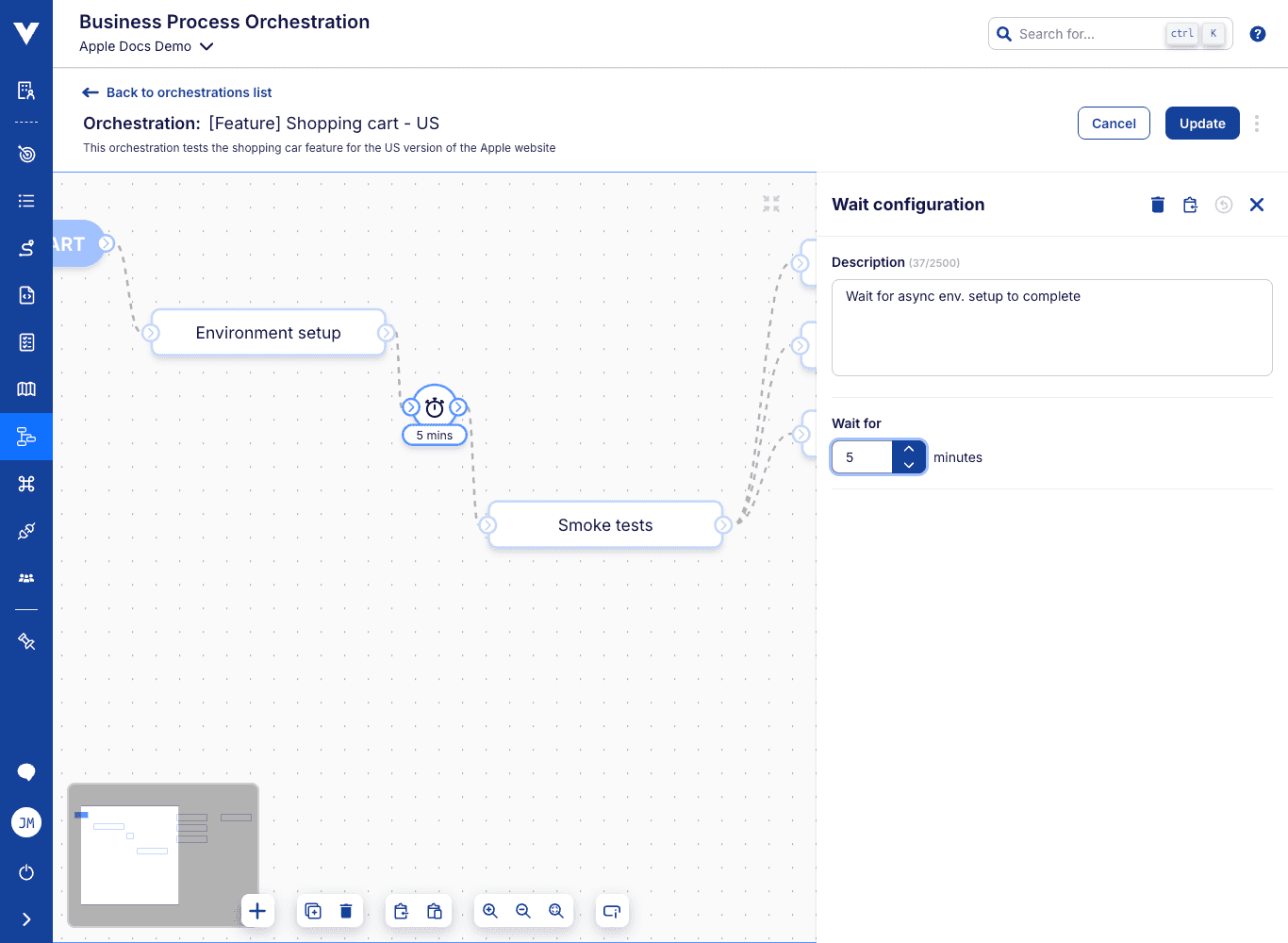The height and width of the screenshot is (943, 1288).
Task: Click the map icon in left sidebar
Action: point(26,389)
